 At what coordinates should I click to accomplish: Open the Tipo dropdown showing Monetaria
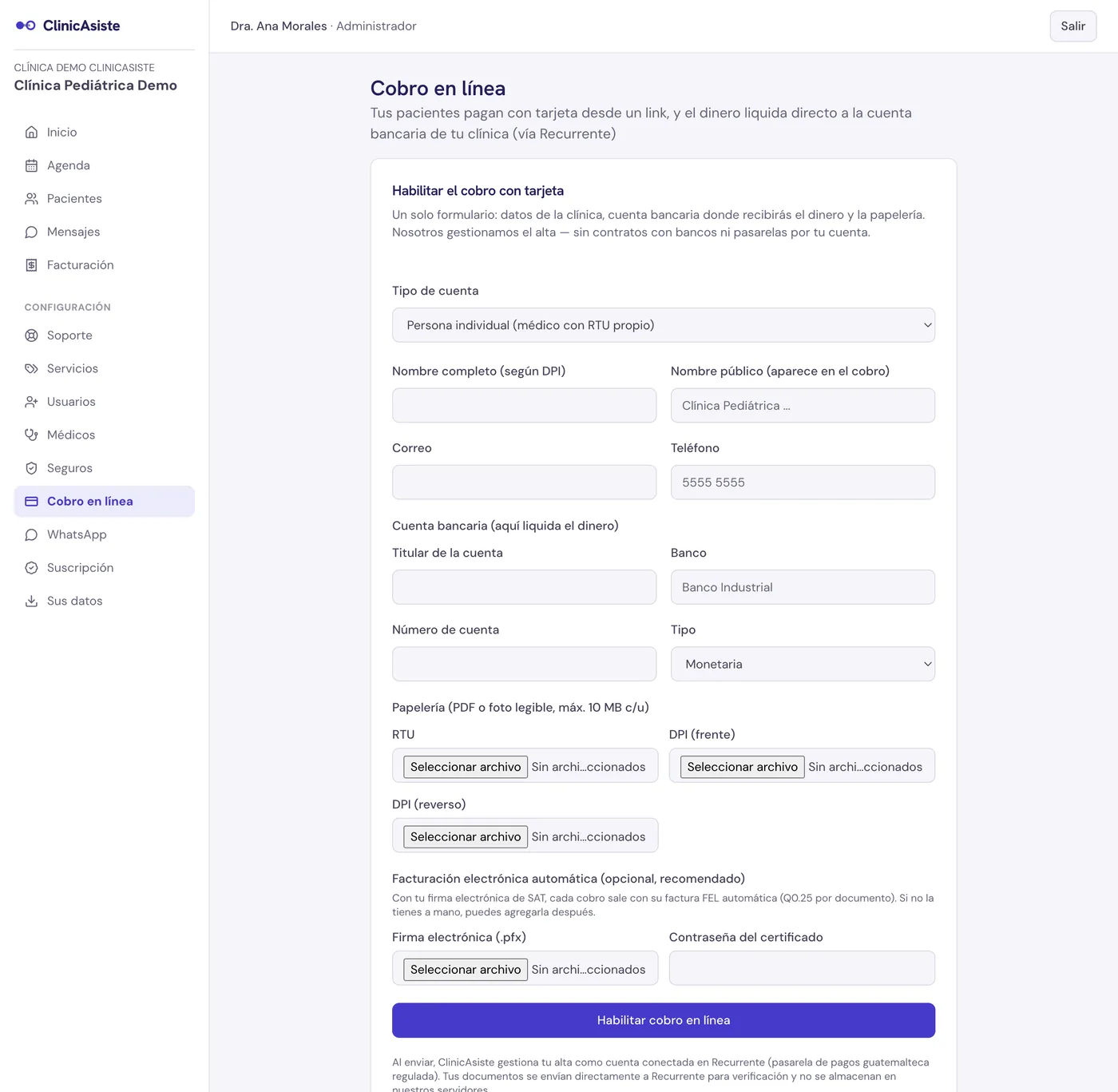803,664
